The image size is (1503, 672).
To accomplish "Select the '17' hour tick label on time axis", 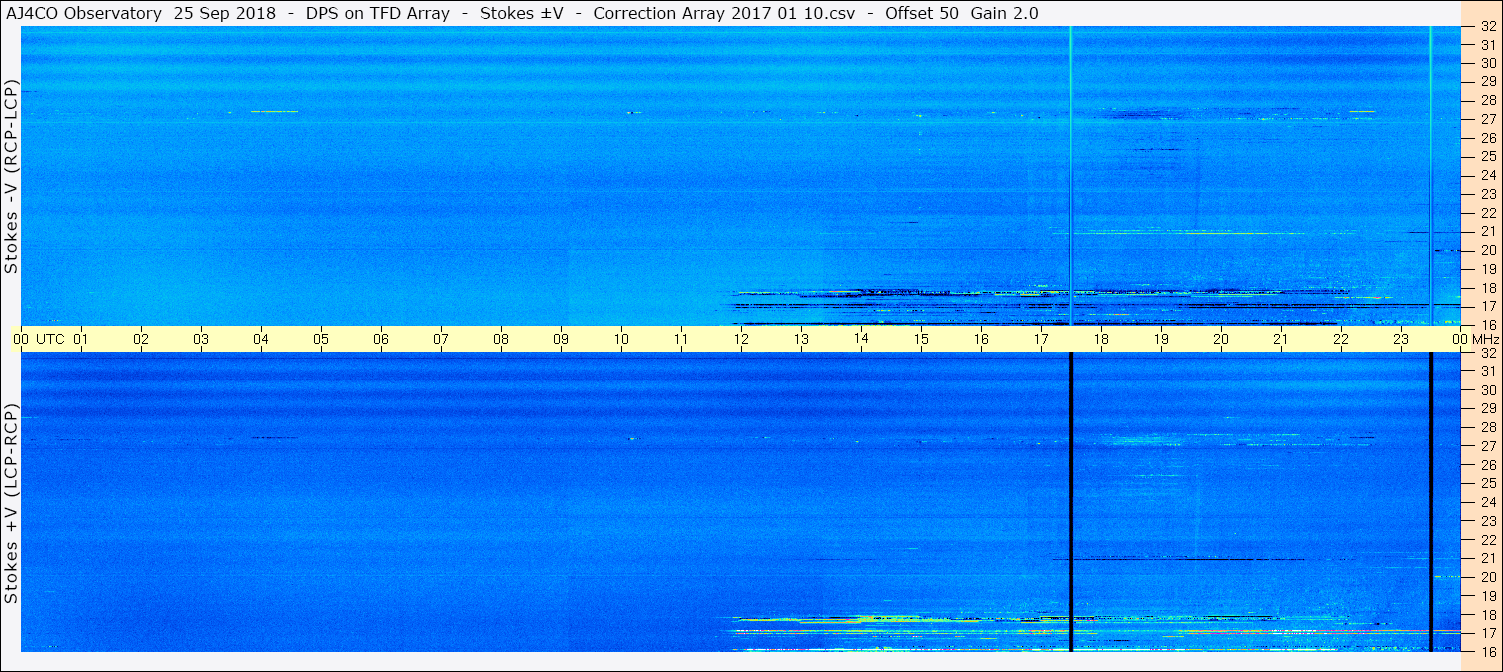I will click(x=1041, y=339).
